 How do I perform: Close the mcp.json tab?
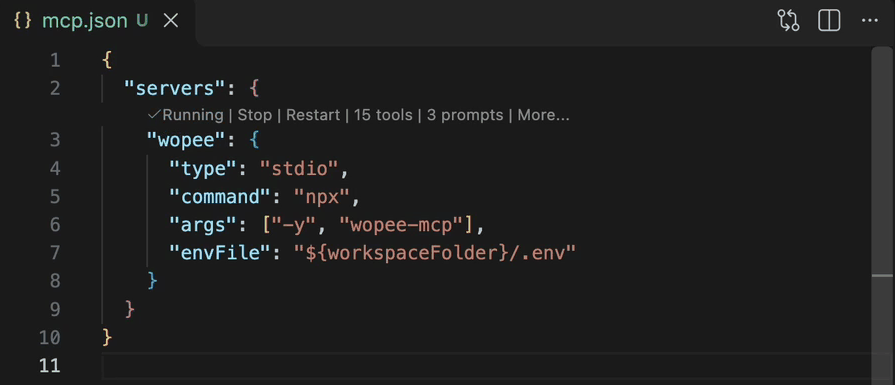pos(171,21)
